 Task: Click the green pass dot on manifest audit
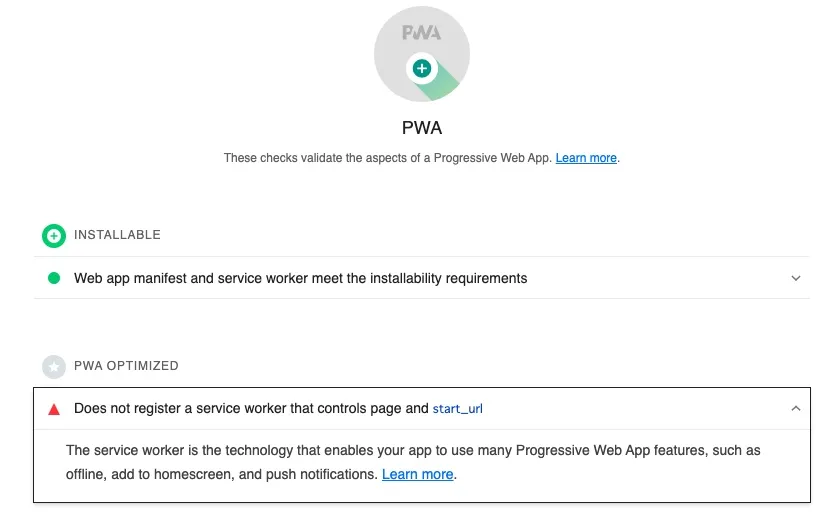[54, 278]
